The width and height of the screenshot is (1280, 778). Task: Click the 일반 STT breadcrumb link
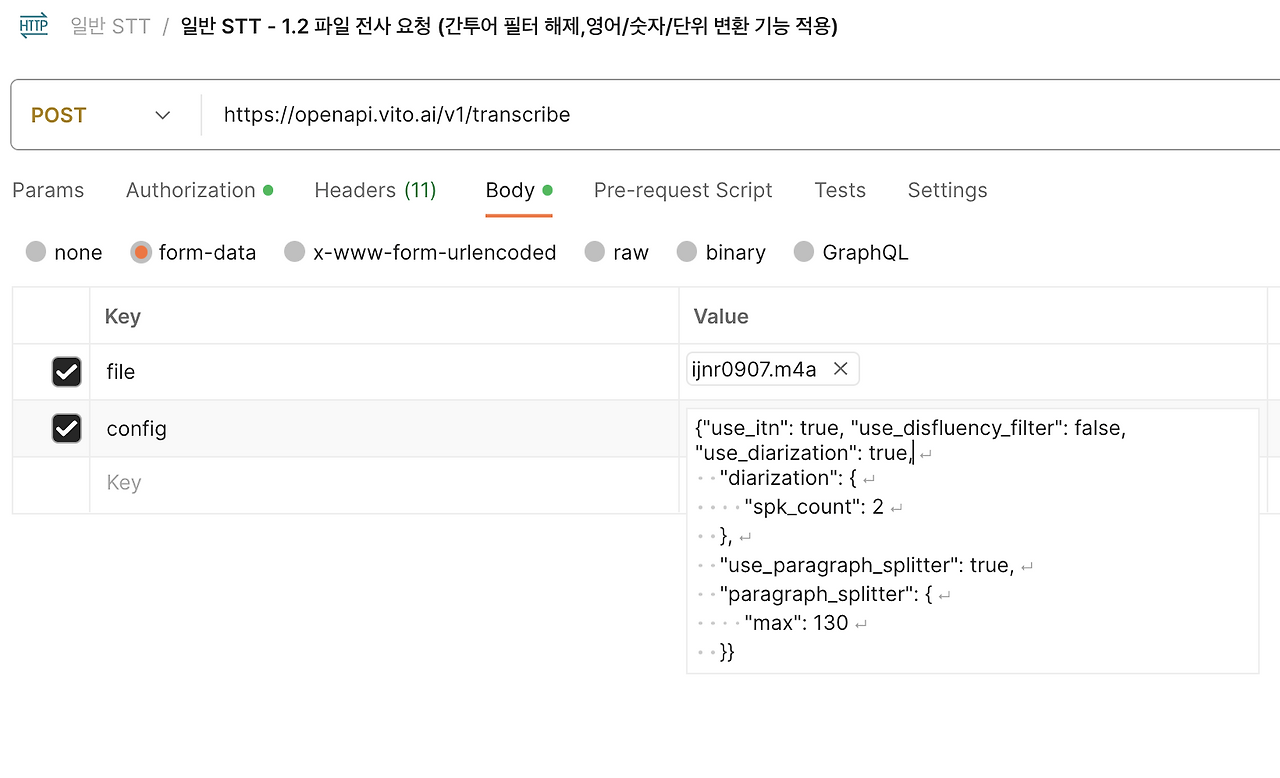coord(110,26)
